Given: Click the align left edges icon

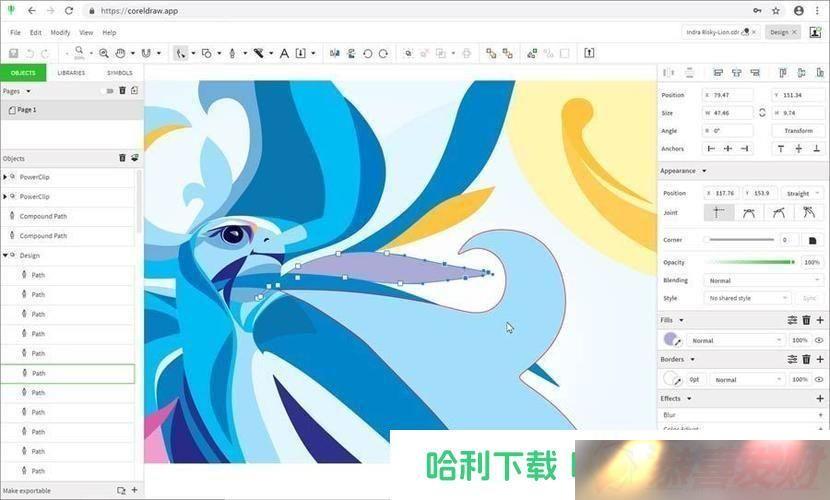Looking at the screenshot, I should click(718, 72).
